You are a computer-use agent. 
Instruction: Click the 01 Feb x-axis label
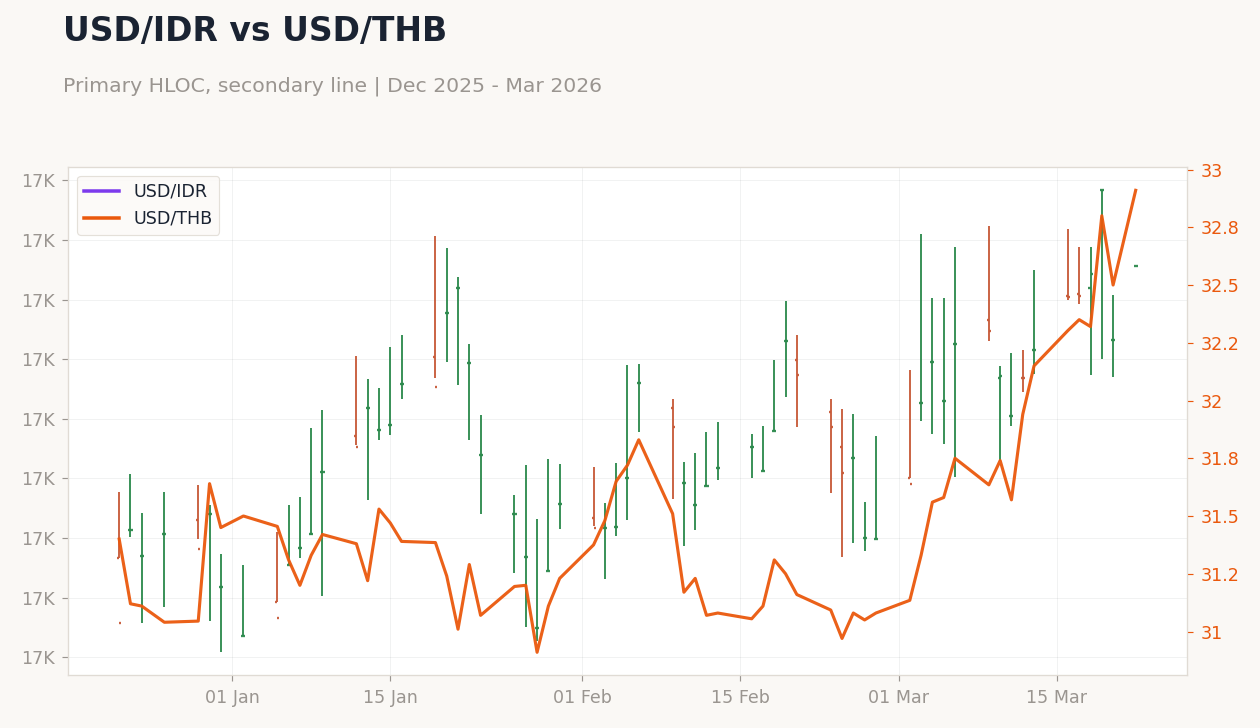582,698
